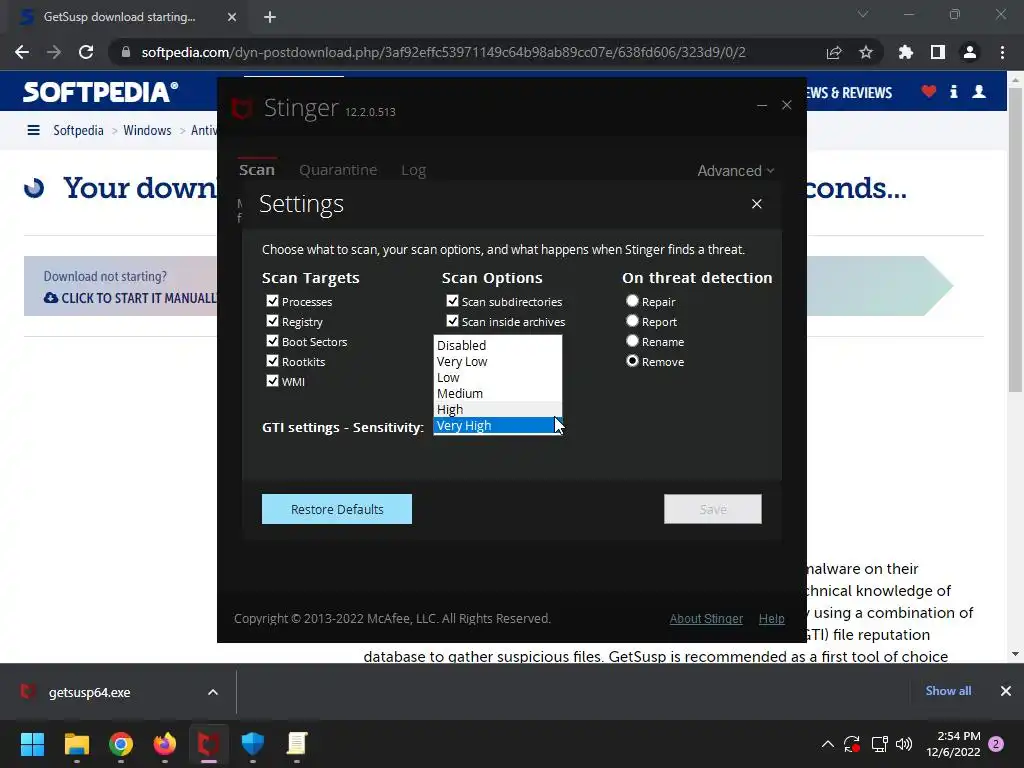This screenshot has height=768, width=1024.
Task: Open Firefox from taskbar
Action: pyautogui.click(x=165, y=744)
